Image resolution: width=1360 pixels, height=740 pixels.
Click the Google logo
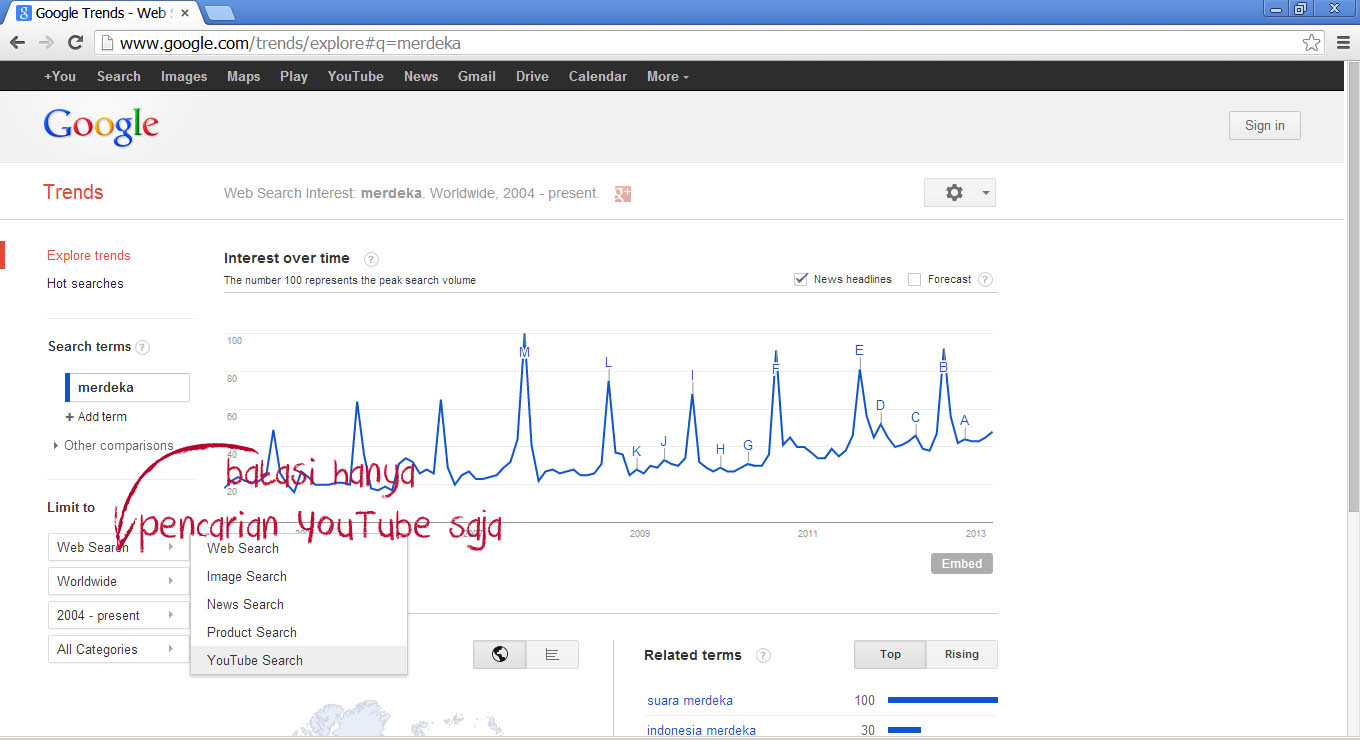click(x=101, y=127)
